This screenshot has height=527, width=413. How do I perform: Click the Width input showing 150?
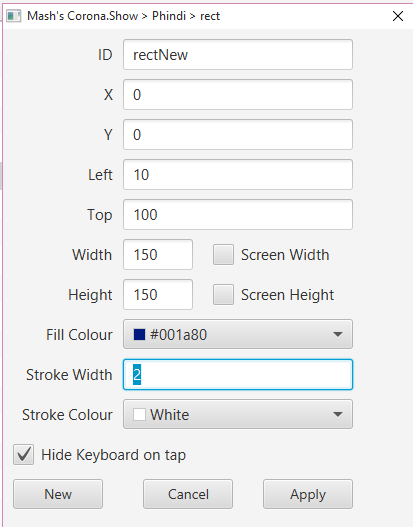click(x=158, y=254)
